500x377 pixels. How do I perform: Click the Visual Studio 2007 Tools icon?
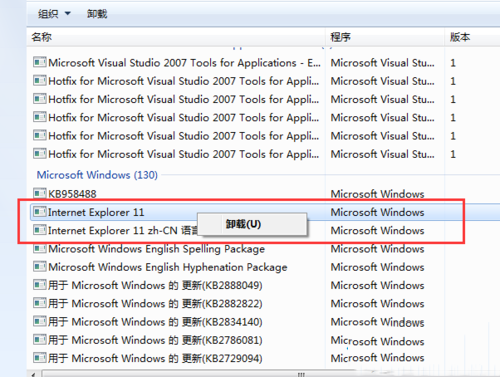40,62
